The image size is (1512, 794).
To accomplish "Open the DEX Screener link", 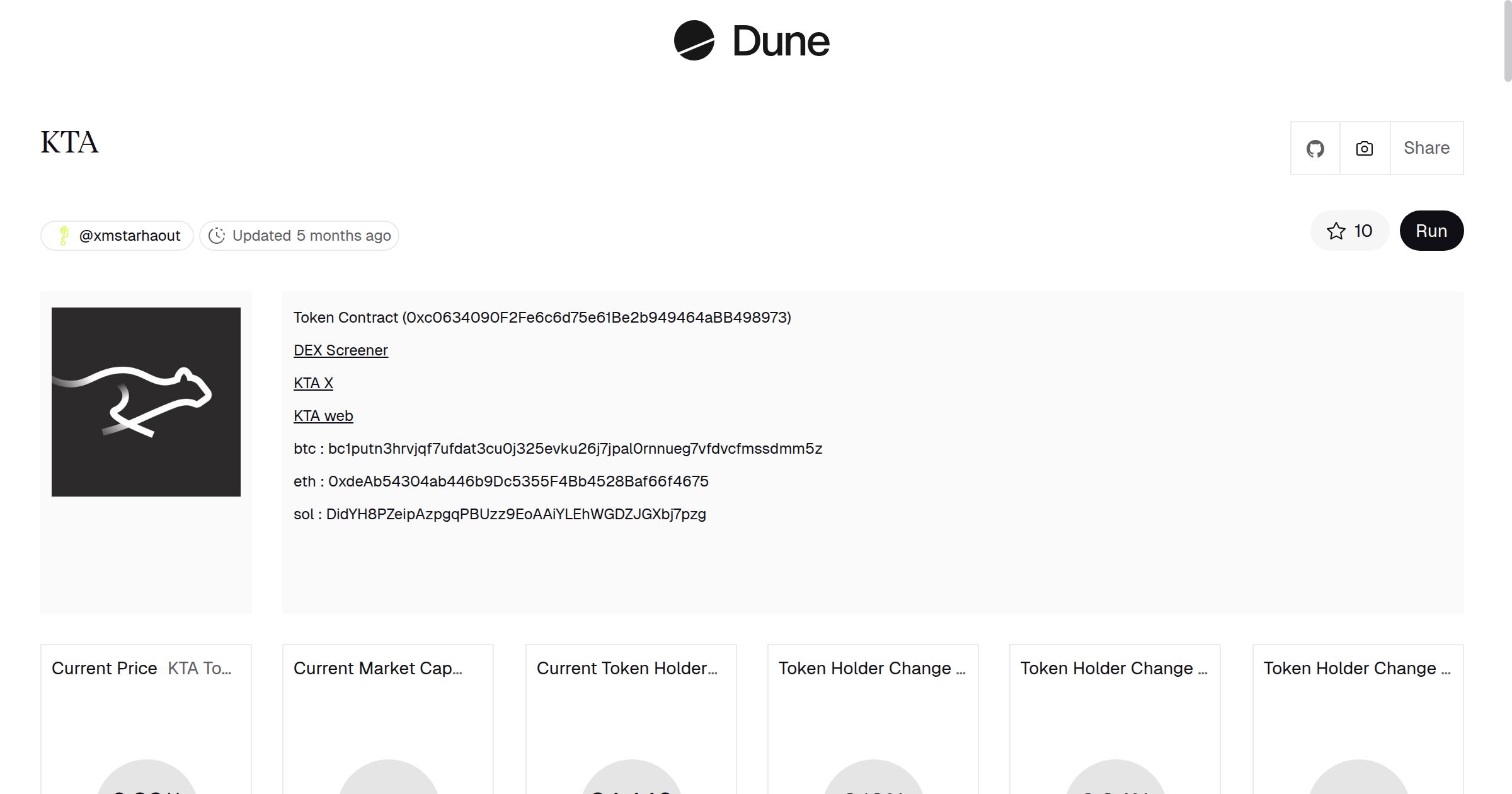I will tap(340, 350).
